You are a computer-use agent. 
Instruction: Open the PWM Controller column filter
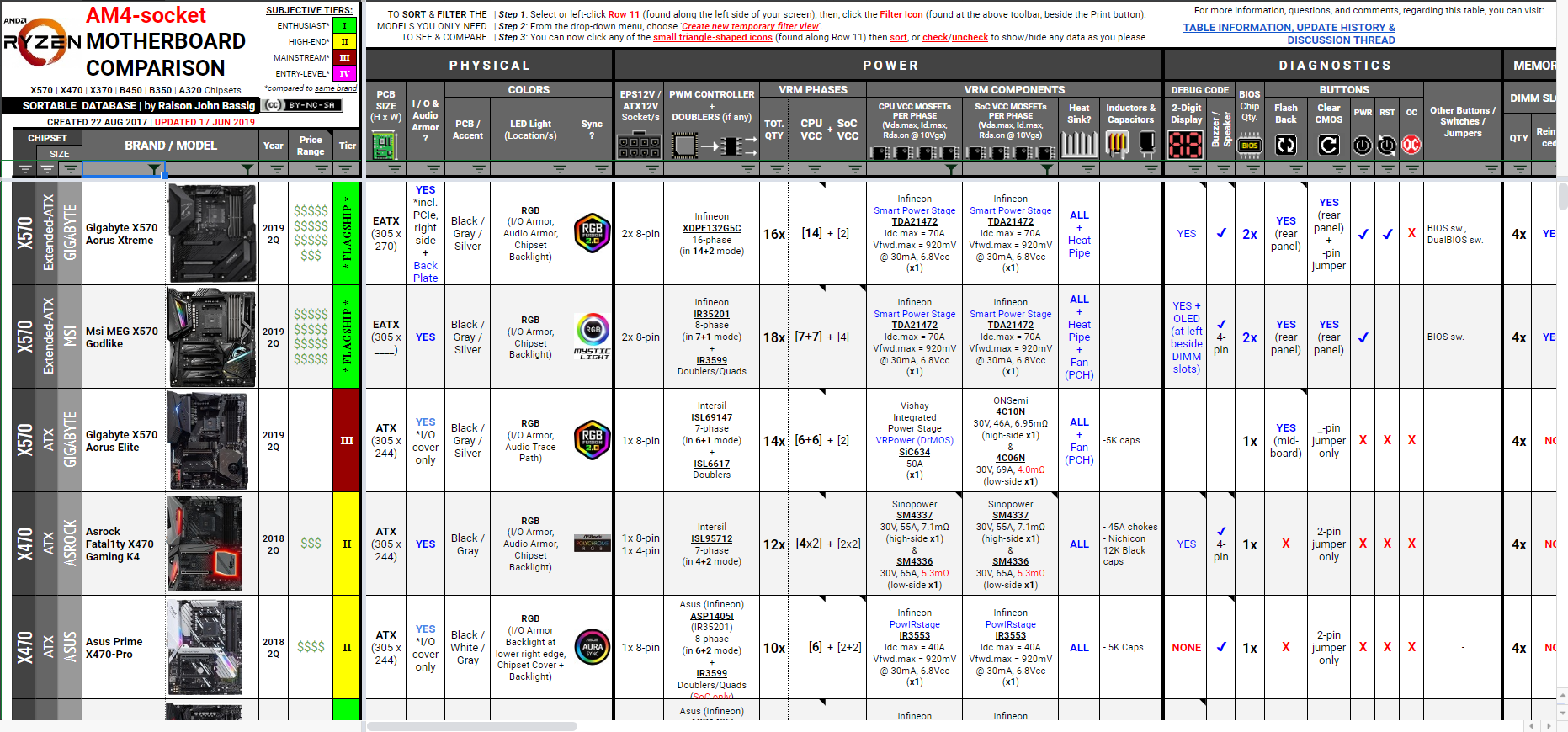[747, 170]
